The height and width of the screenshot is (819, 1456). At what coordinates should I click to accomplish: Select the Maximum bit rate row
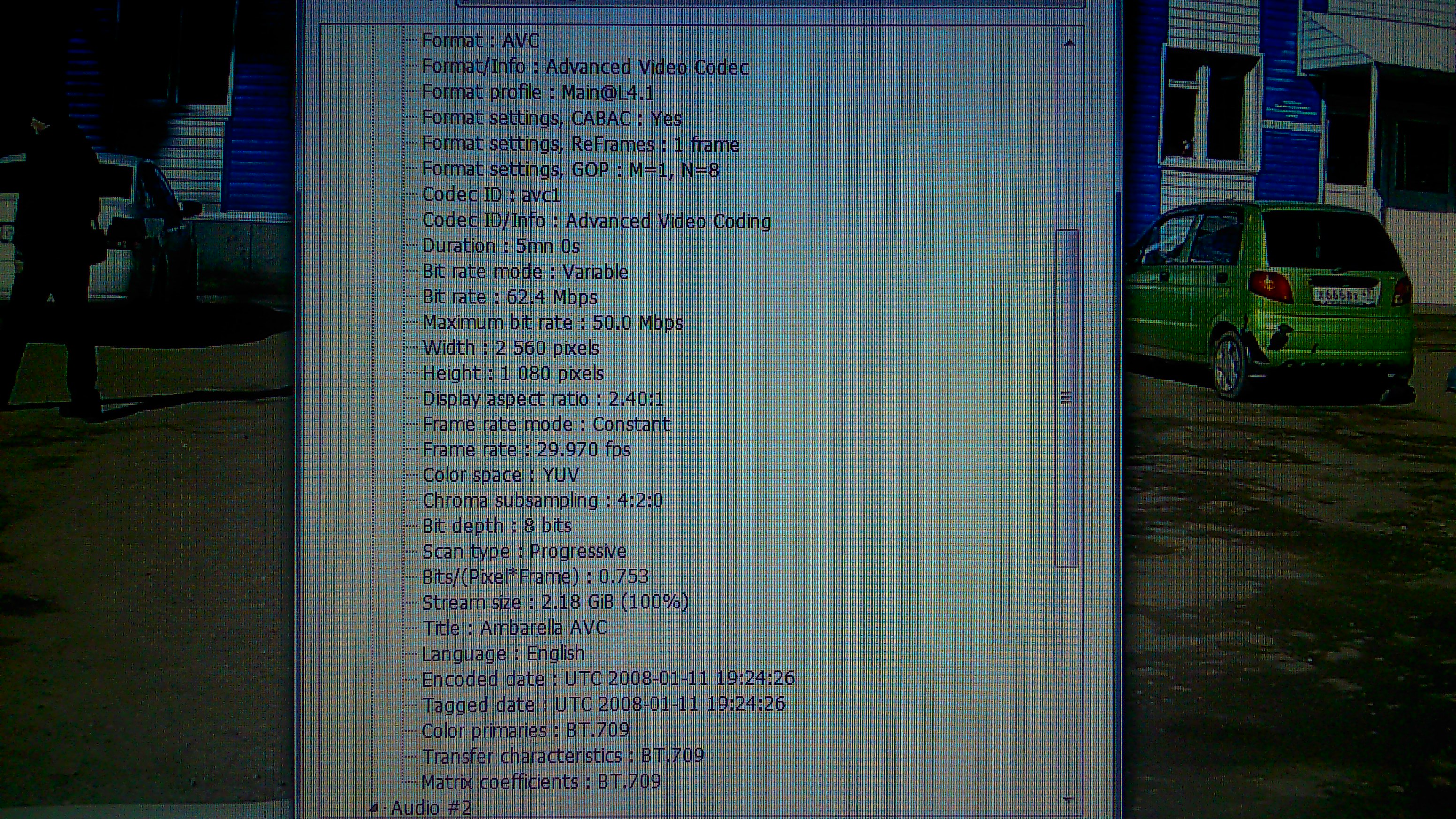(552, 323)
